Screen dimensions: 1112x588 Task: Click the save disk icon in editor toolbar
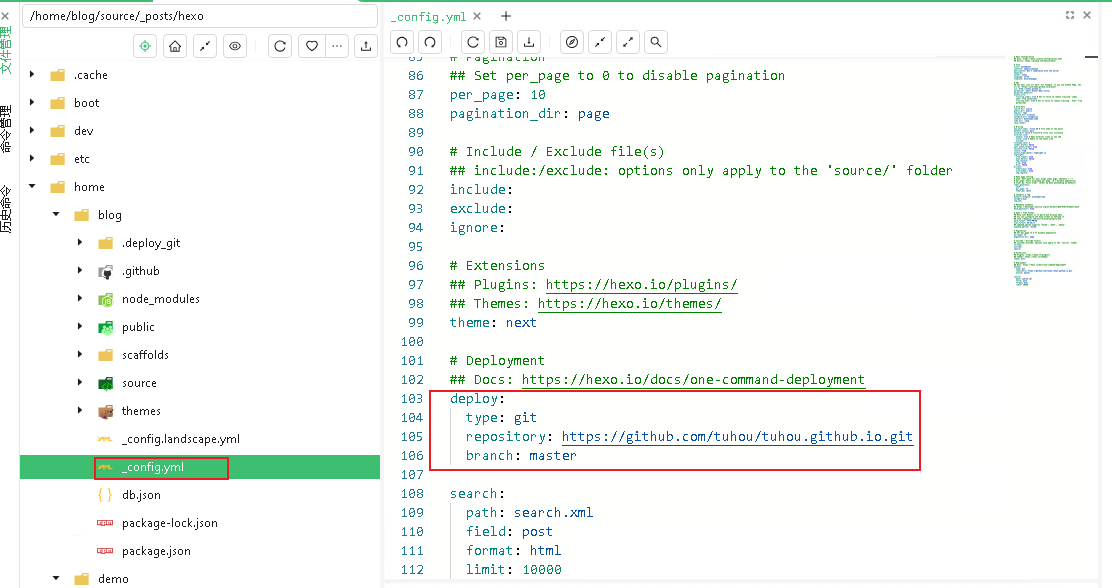[501, 42]
